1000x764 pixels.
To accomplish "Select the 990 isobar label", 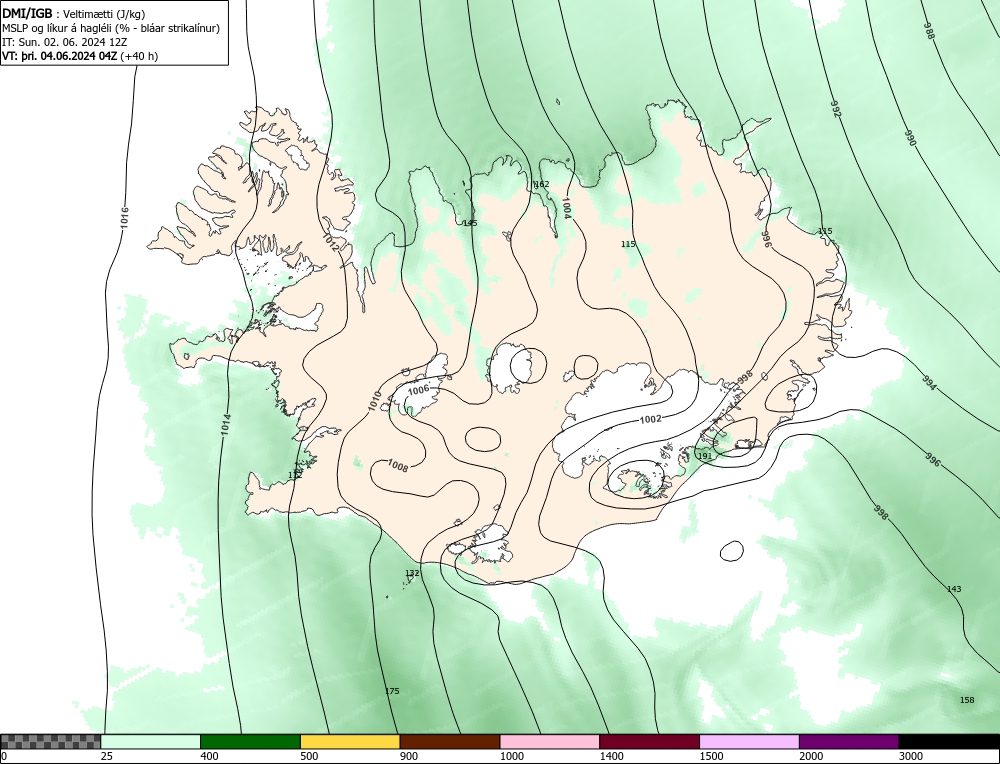I will pos(910,138).
